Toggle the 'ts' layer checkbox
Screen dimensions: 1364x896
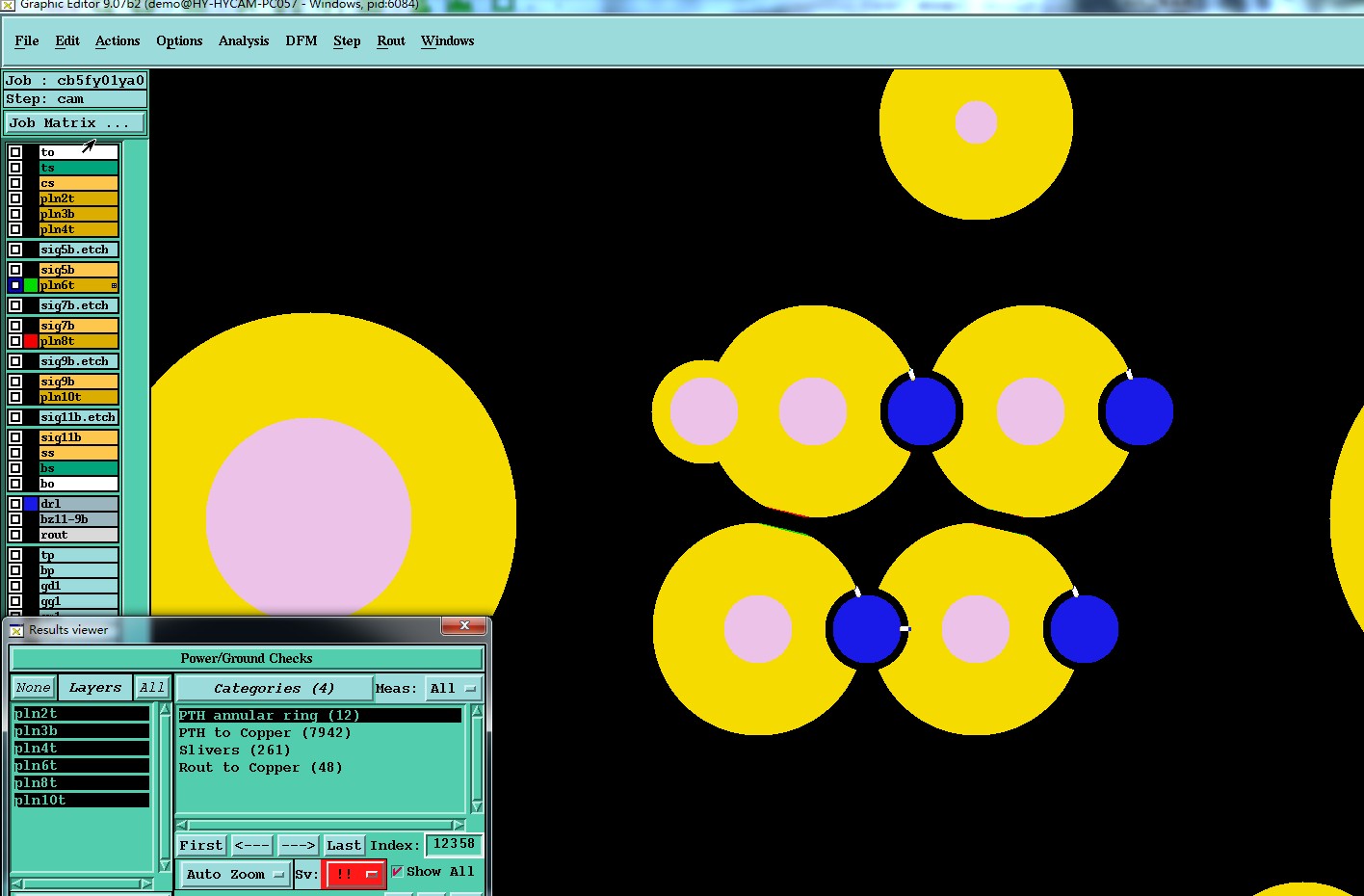(15, 168)
